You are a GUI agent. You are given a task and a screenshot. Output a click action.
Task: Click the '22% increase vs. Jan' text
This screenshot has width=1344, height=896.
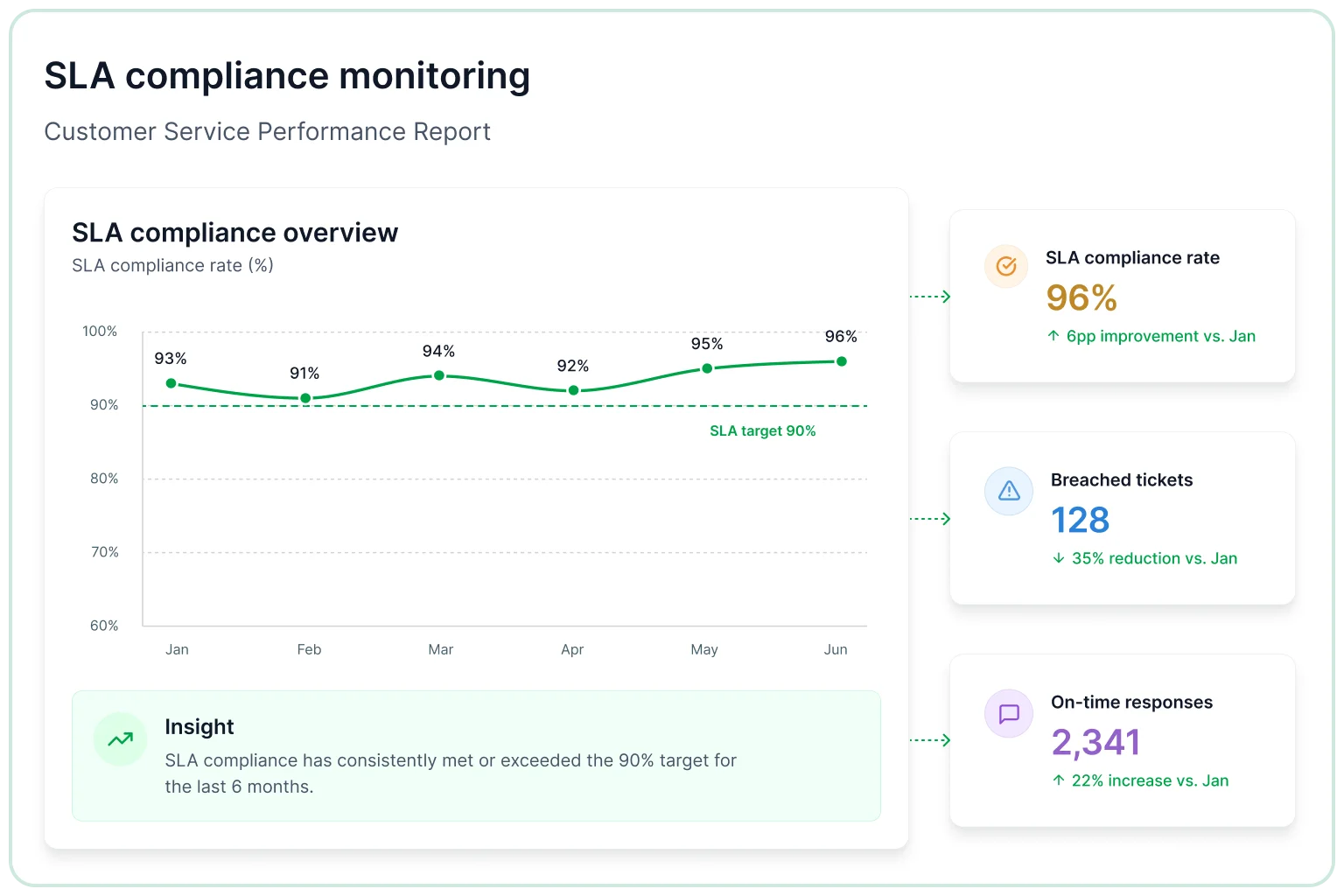tap(1151, 780)
